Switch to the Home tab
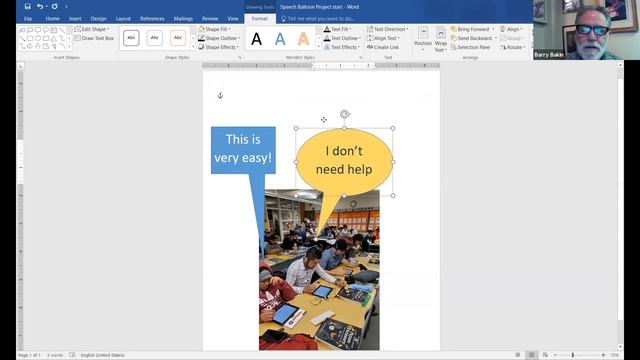640x360 pixels. [52, 19]
